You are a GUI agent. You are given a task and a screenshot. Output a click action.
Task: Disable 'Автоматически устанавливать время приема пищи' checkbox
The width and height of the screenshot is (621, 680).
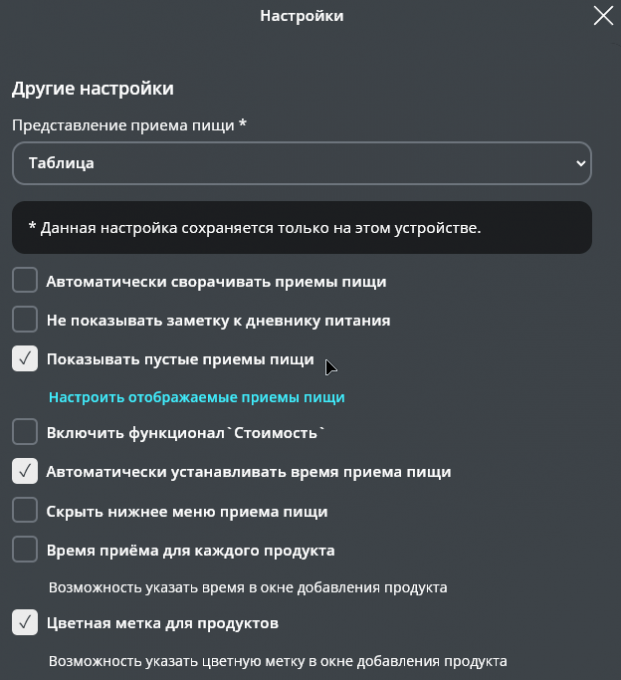[25, 471]
